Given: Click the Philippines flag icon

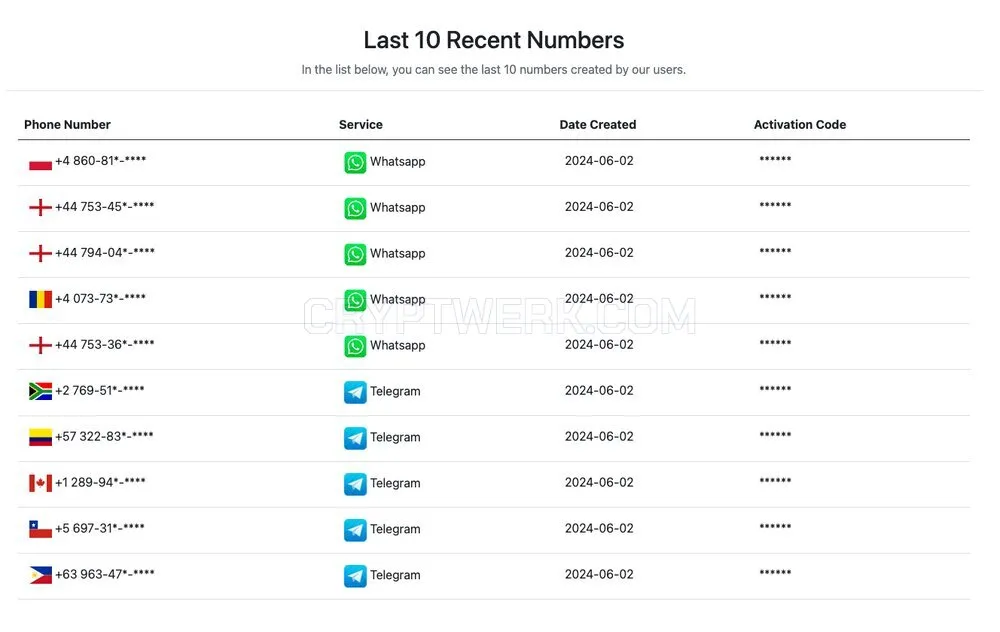Looking at the screenshot, I should (x=40, y=575).
